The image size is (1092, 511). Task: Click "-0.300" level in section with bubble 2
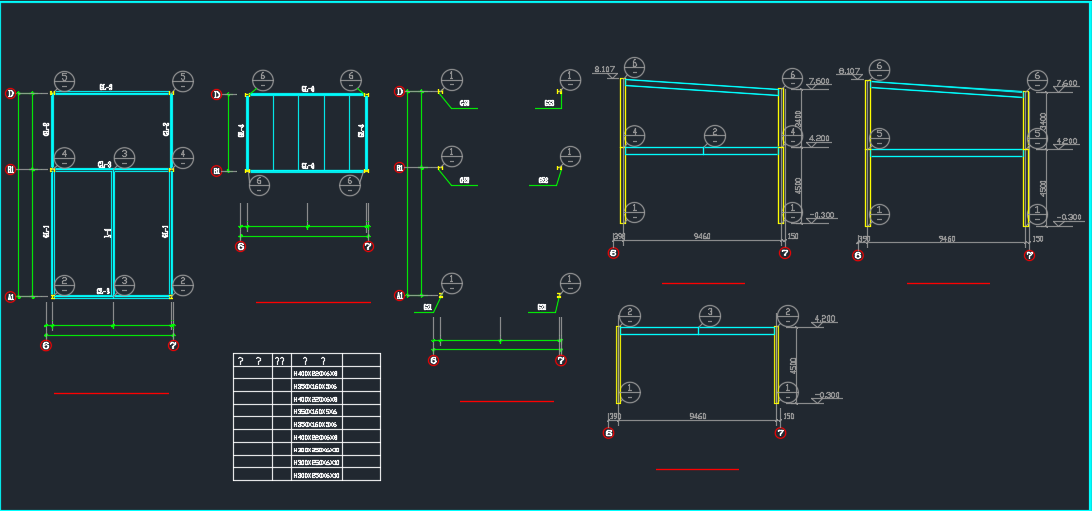pos(822,215)
